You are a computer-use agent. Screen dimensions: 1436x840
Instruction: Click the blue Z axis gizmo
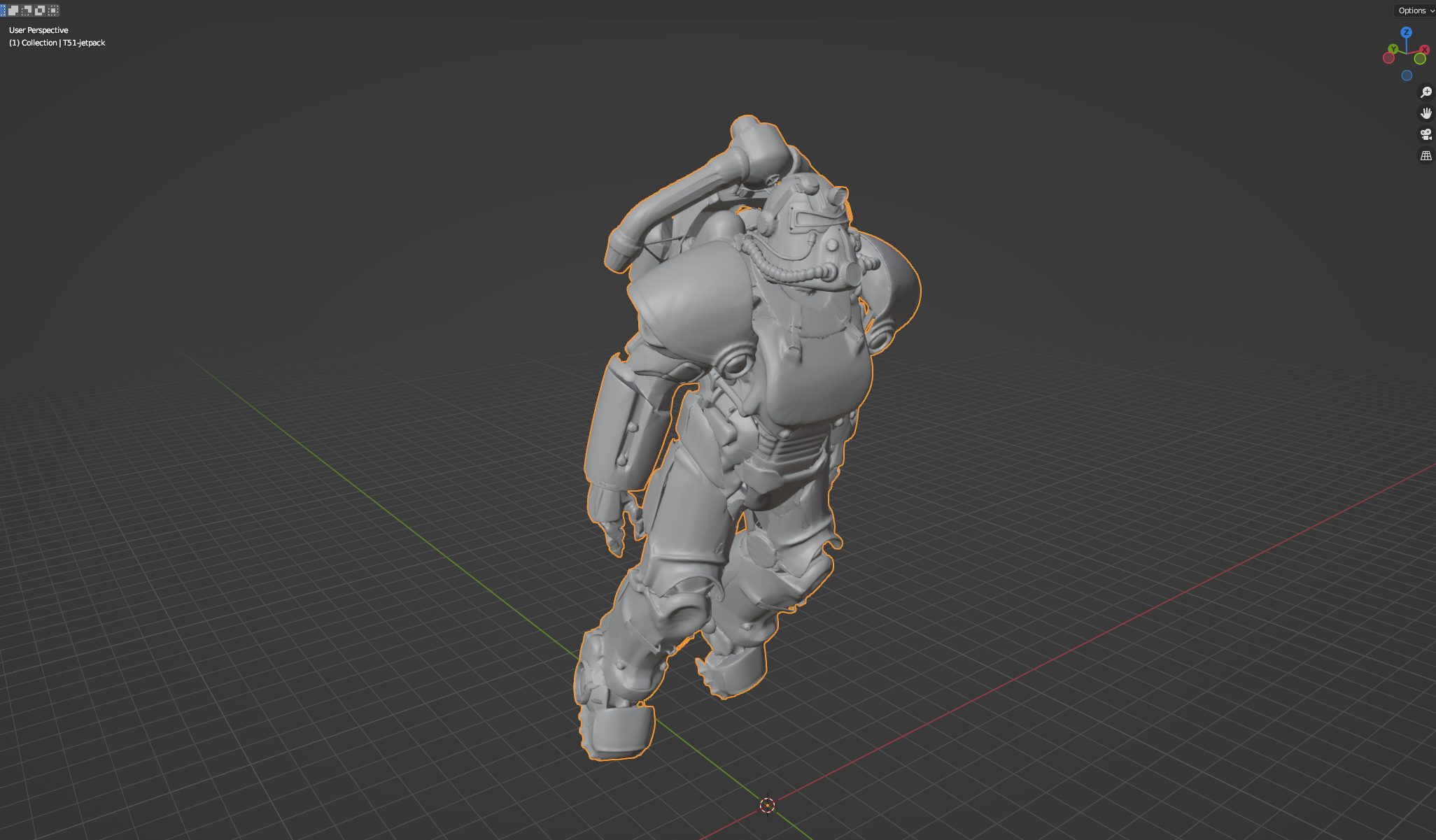coord(1406,32)
